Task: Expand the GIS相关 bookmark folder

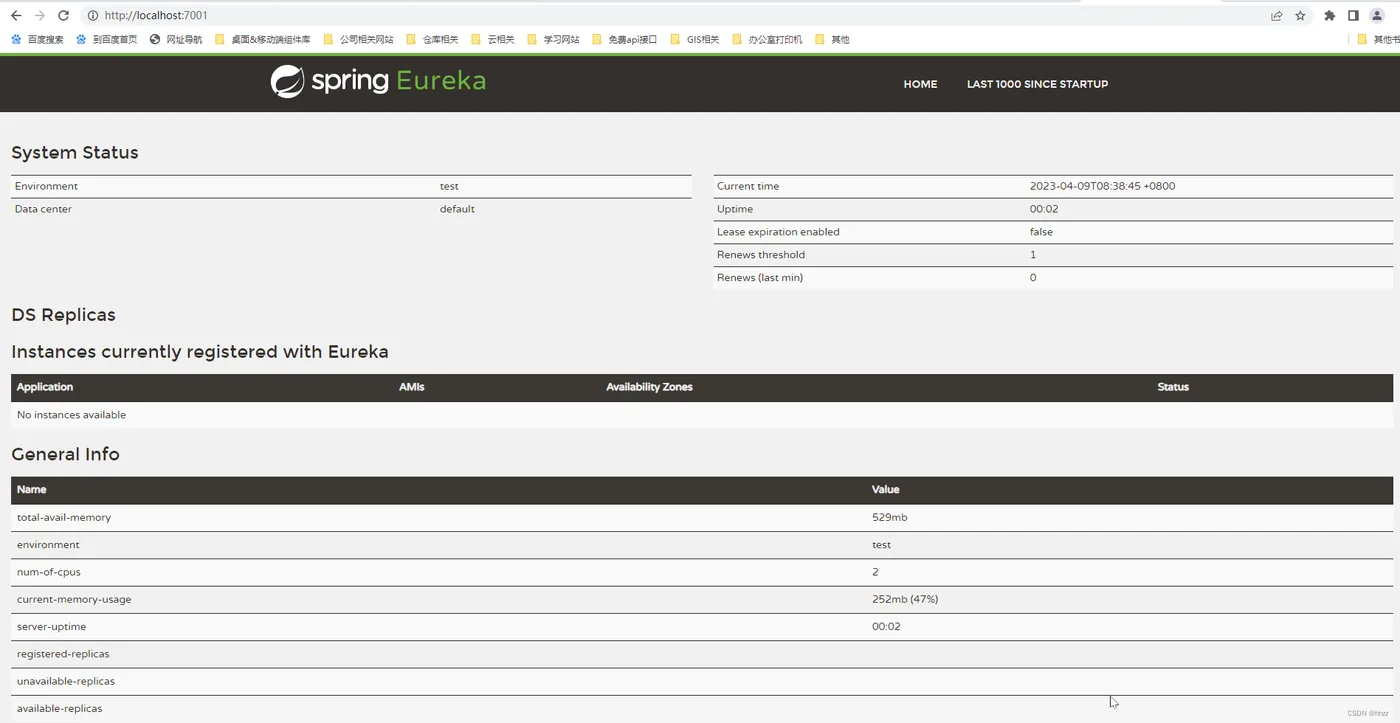Action: point(695,40)
